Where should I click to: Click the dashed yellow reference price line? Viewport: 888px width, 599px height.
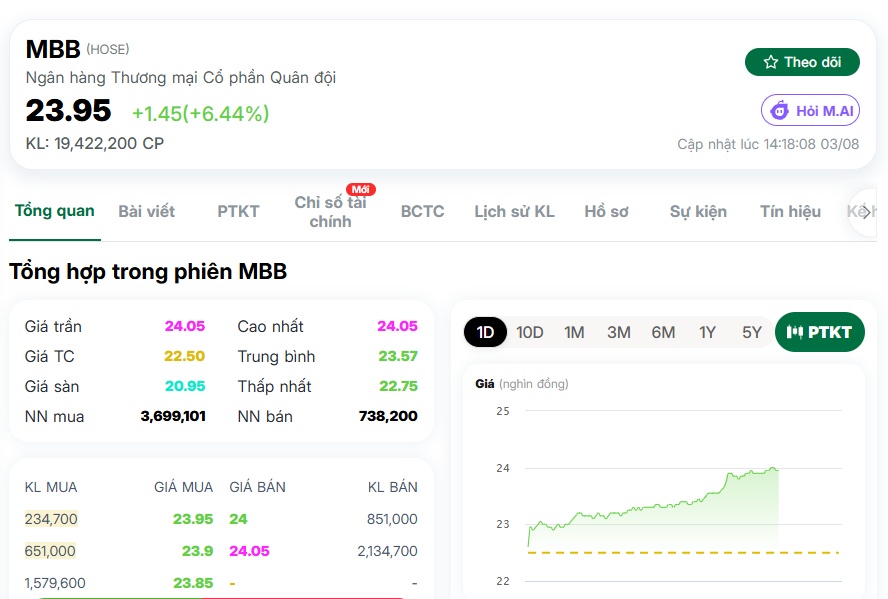[x=683, y=553]
